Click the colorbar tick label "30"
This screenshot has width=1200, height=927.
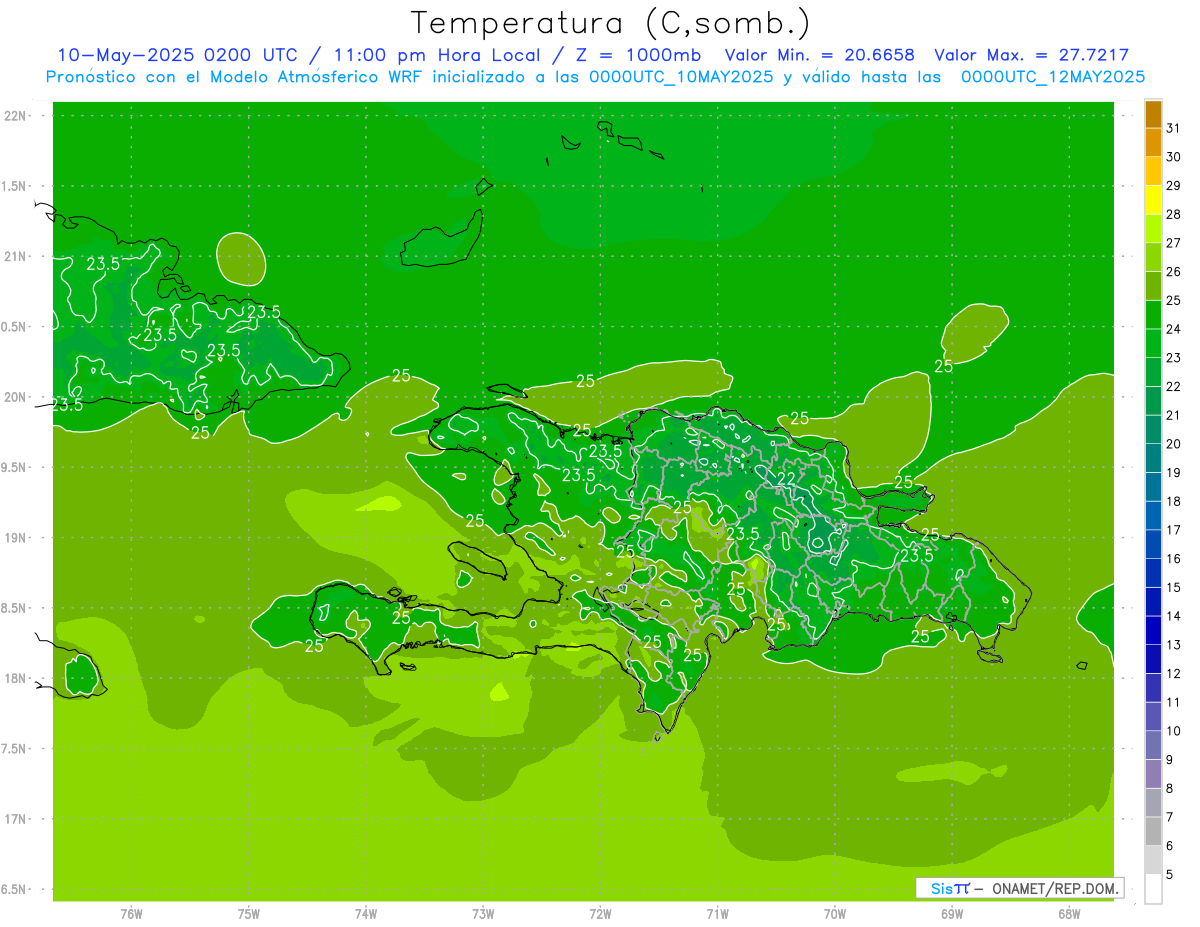[x=1174, y=157]
